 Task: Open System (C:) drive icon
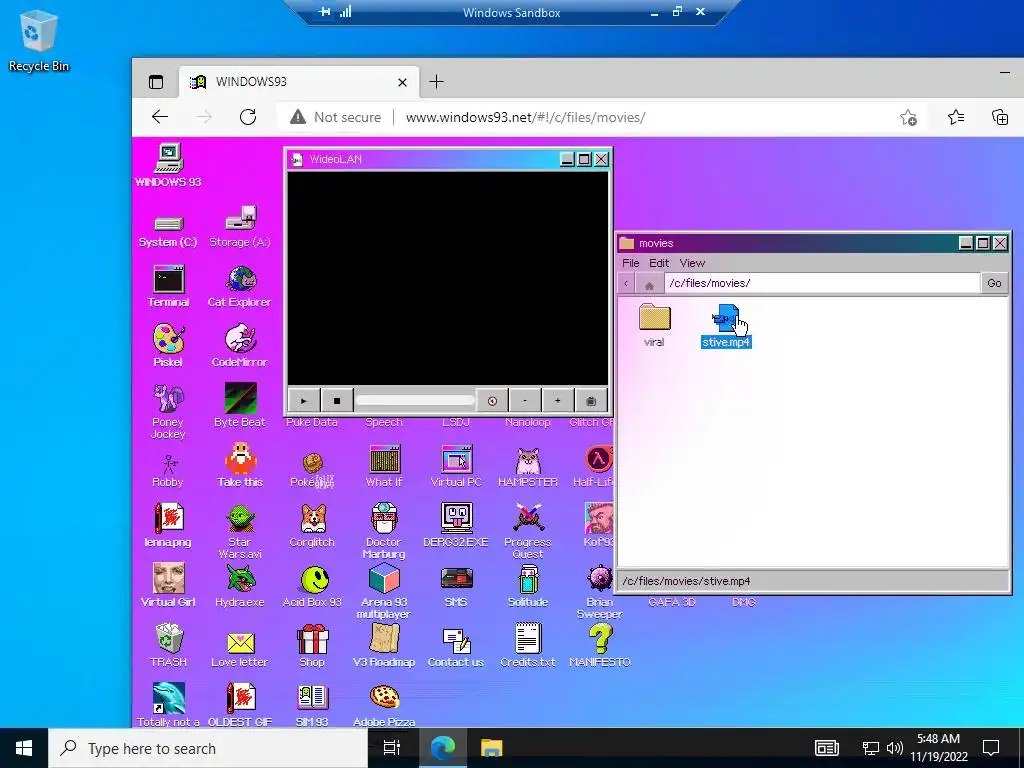(168, 224)
